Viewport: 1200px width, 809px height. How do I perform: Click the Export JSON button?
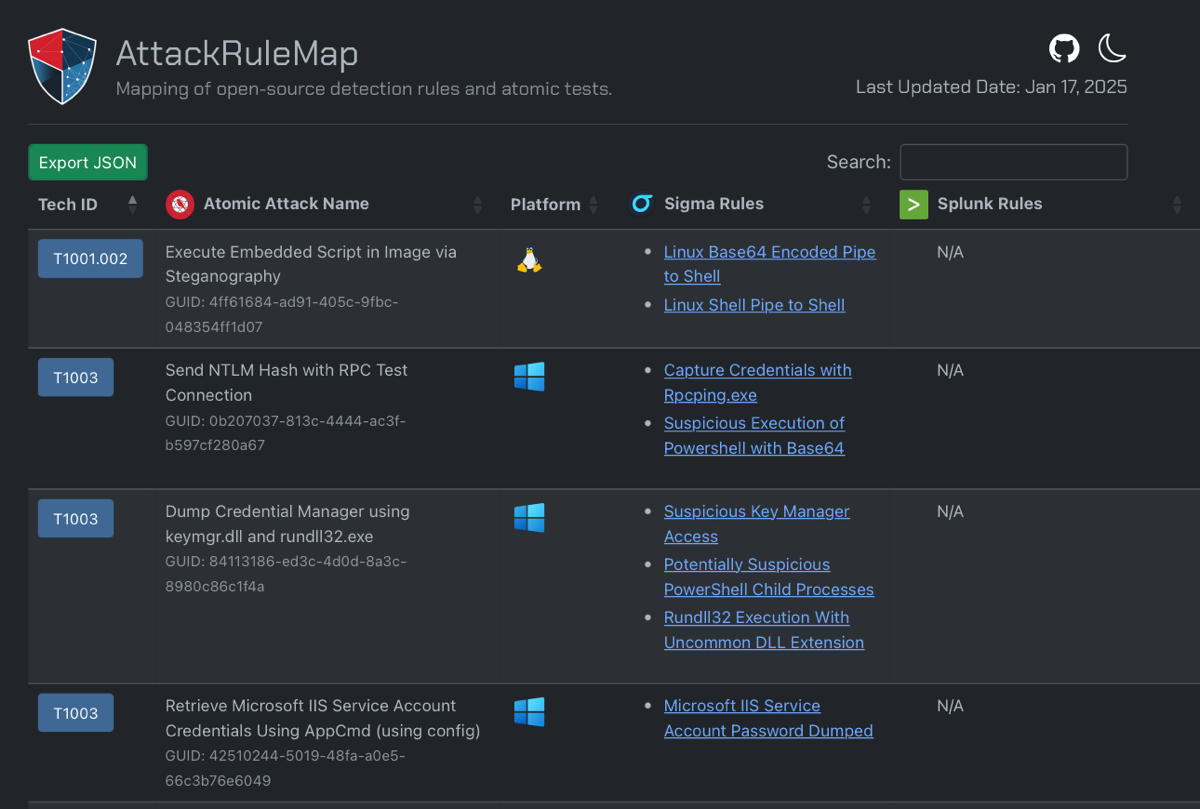point(88,162)
